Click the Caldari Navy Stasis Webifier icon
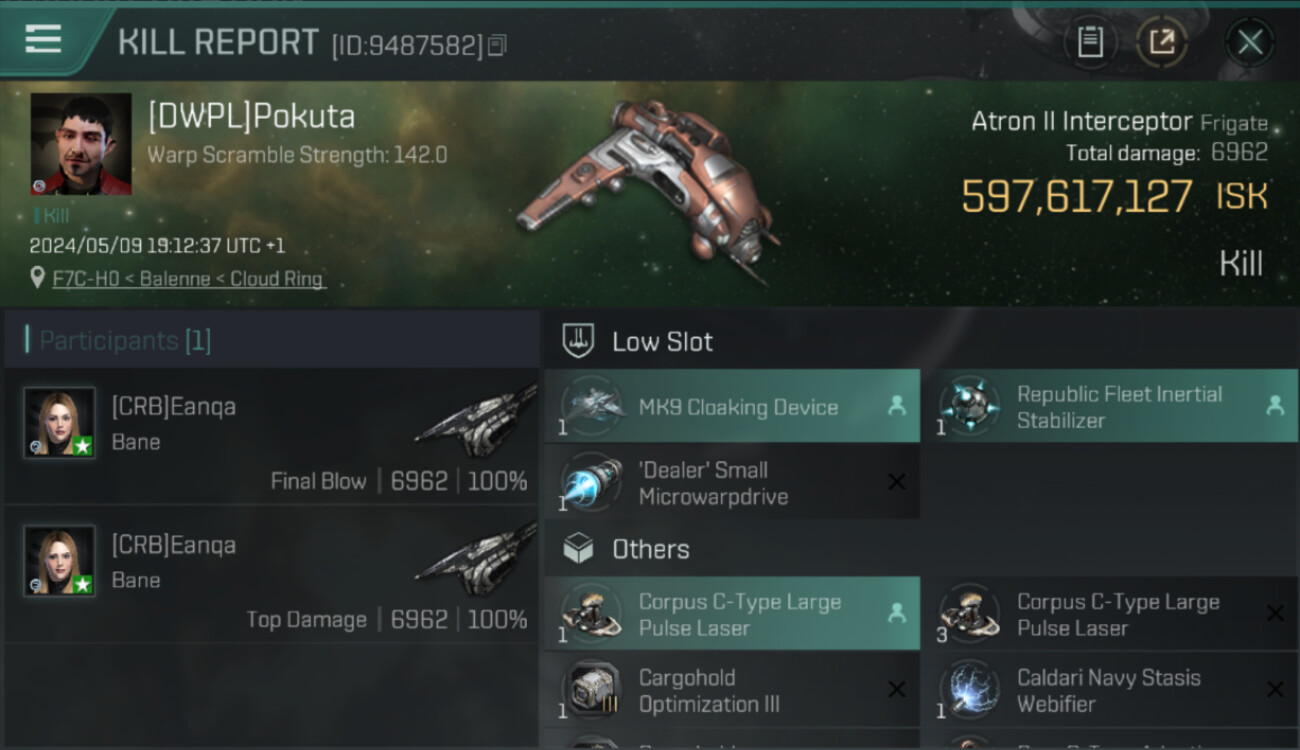Screen dimensions: 1300x750 pos(969,690)
